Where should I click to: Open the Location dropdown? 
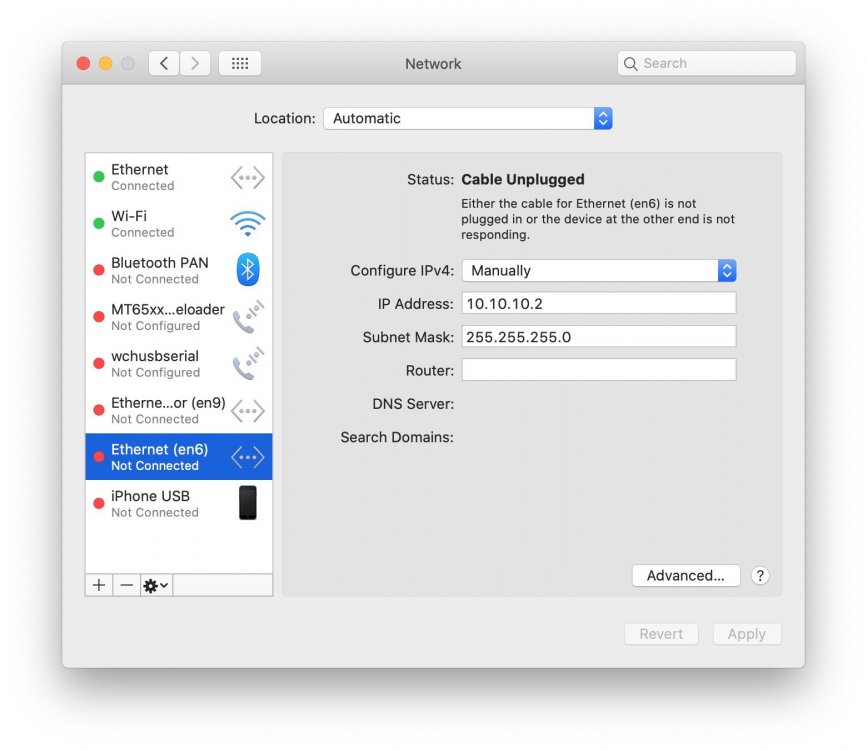[468, 118]
